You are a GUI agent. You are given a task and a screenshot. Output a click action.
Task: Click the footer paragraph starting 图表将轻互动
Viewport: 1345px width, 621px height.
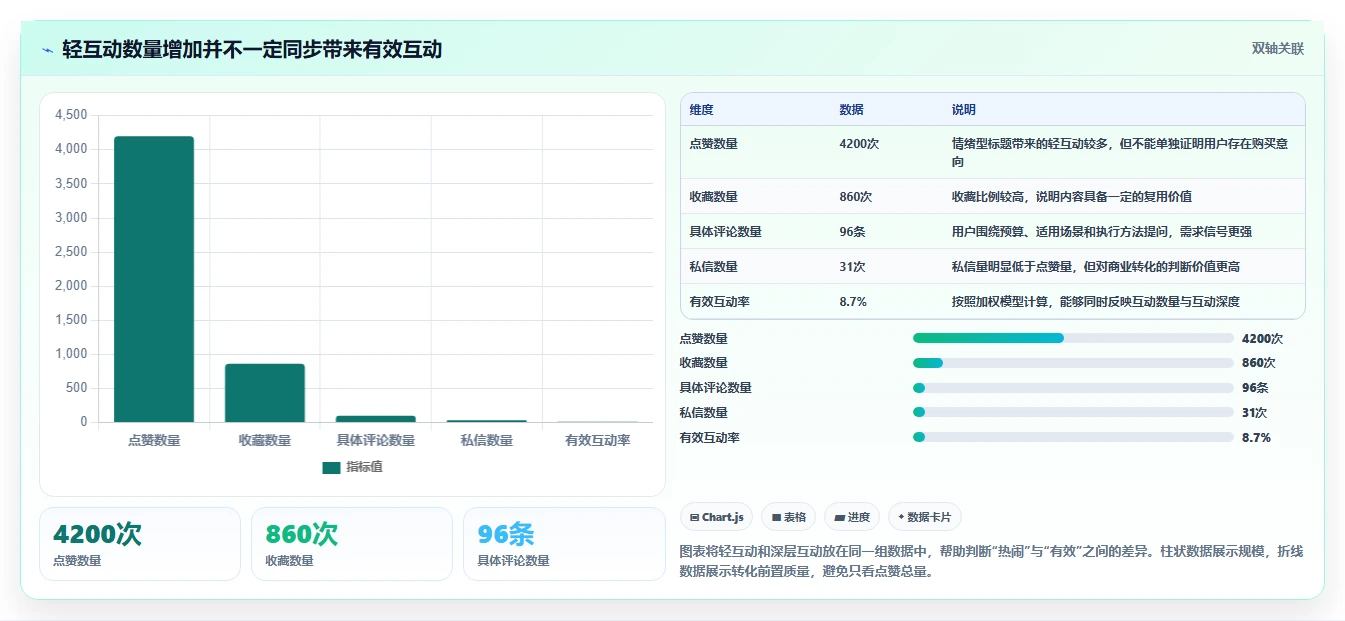click(x=992, y=562)
